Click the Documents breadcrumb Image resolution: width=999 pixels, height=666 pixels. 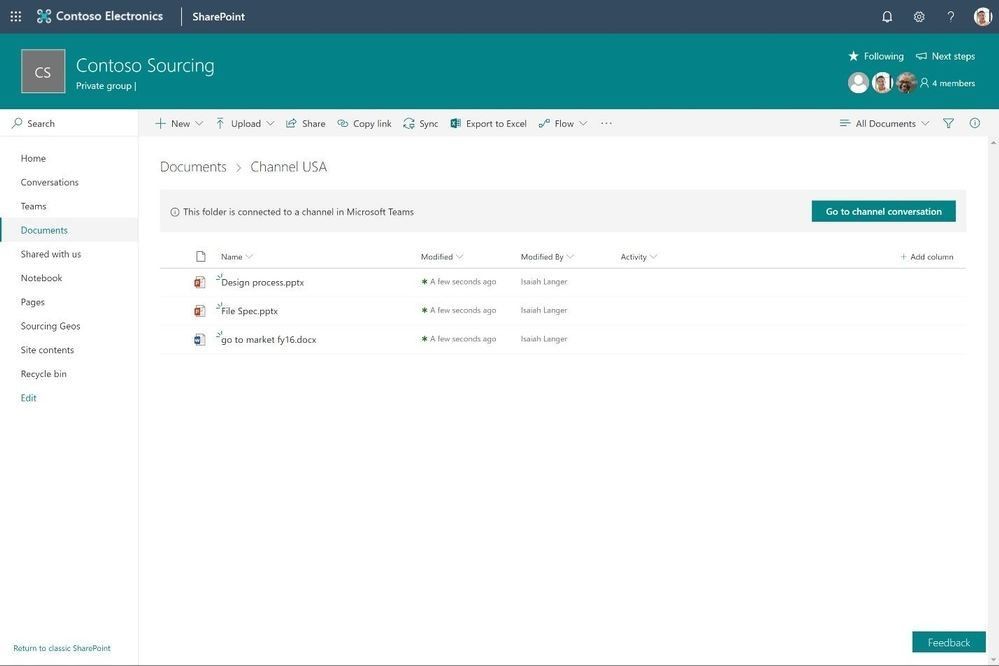point(193,167)
